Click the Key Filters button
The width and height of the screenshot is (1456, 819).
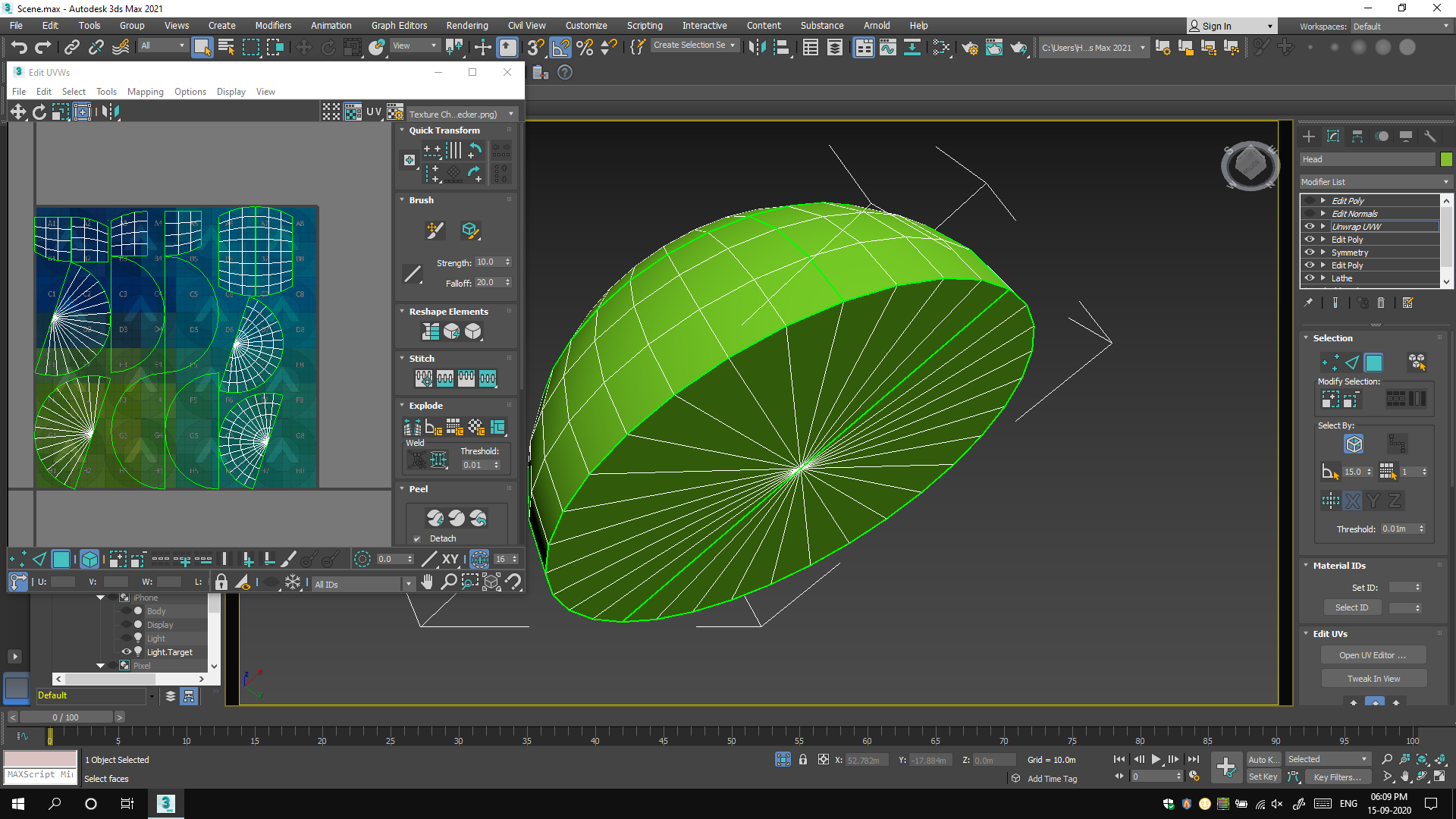click(1338, 777)
